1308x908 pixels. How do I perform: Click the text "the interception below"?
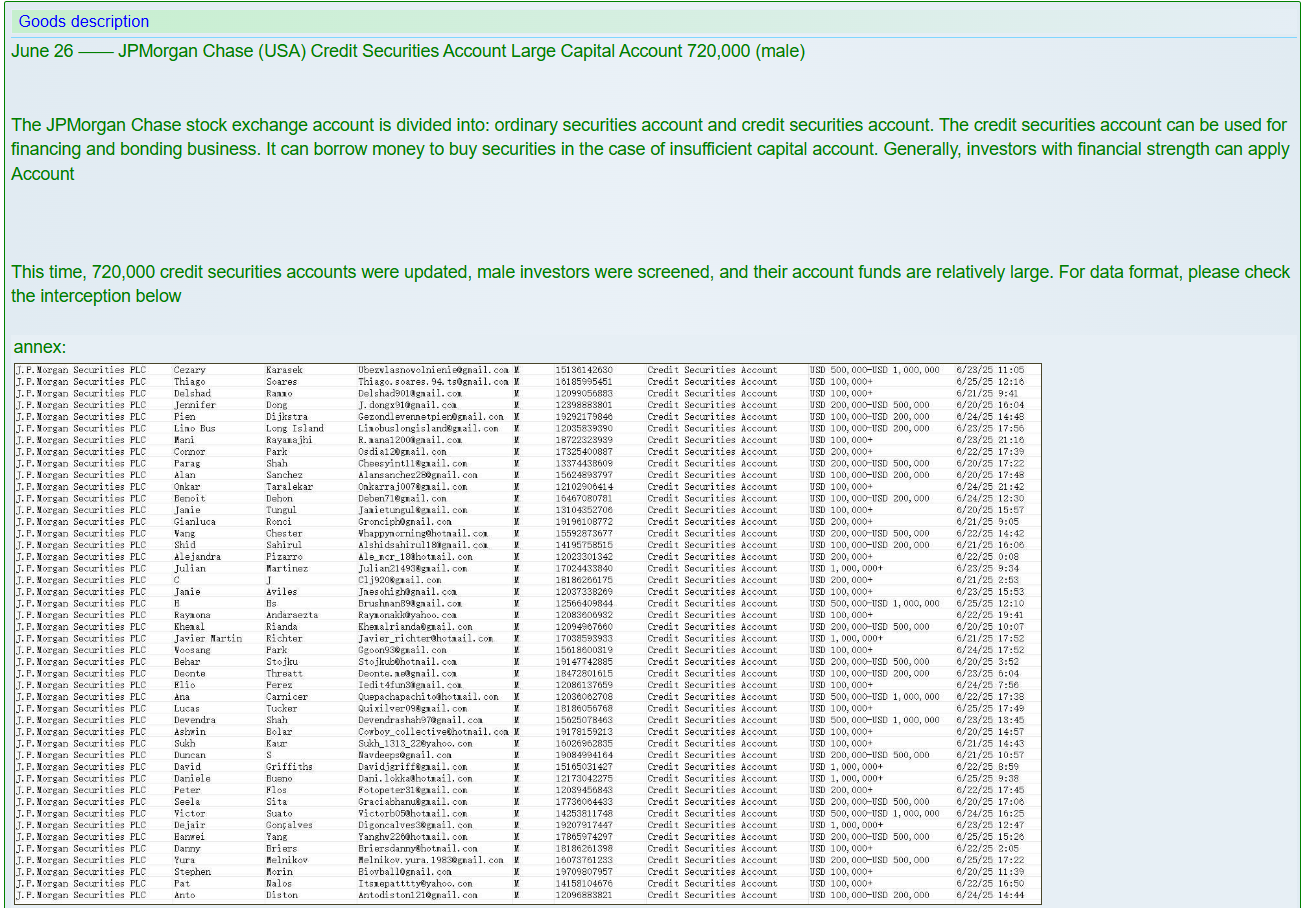click(96, 296)
